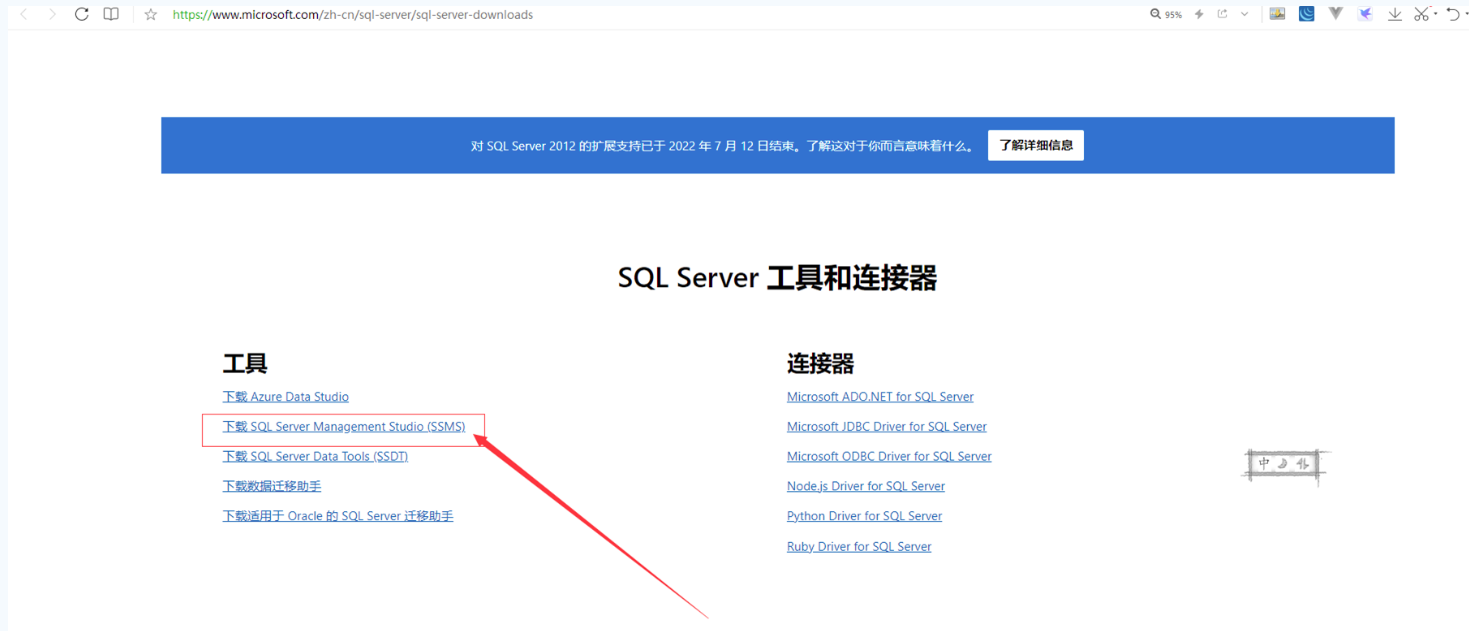
Task: Open the browser downloads panel
Action: click(x=1394, y=14)
